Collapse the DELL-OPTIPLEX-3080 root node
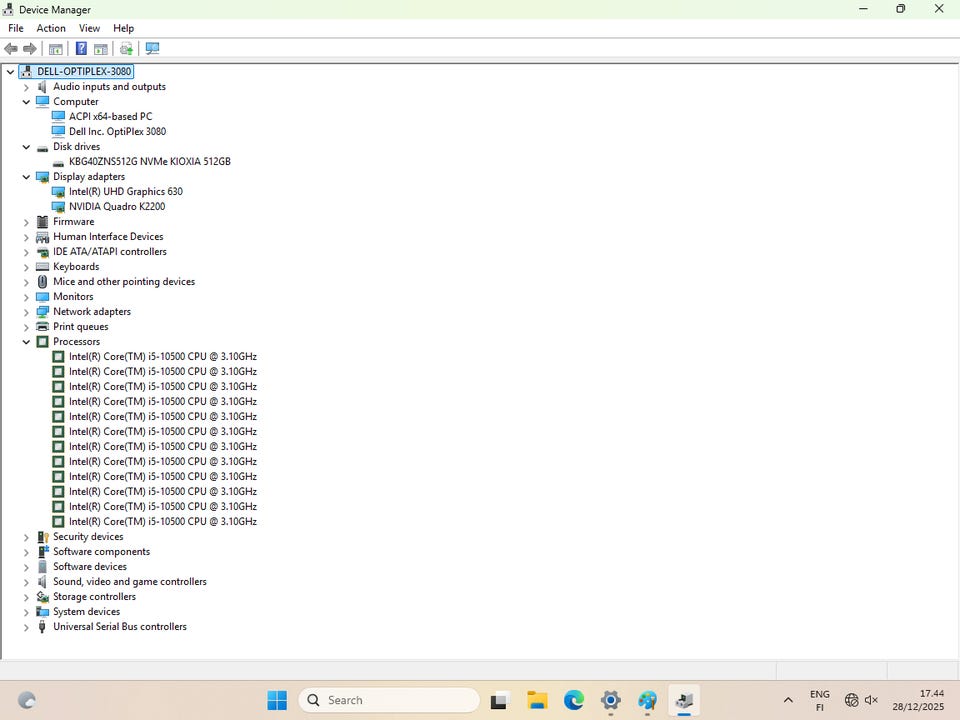 coord(10,72)
